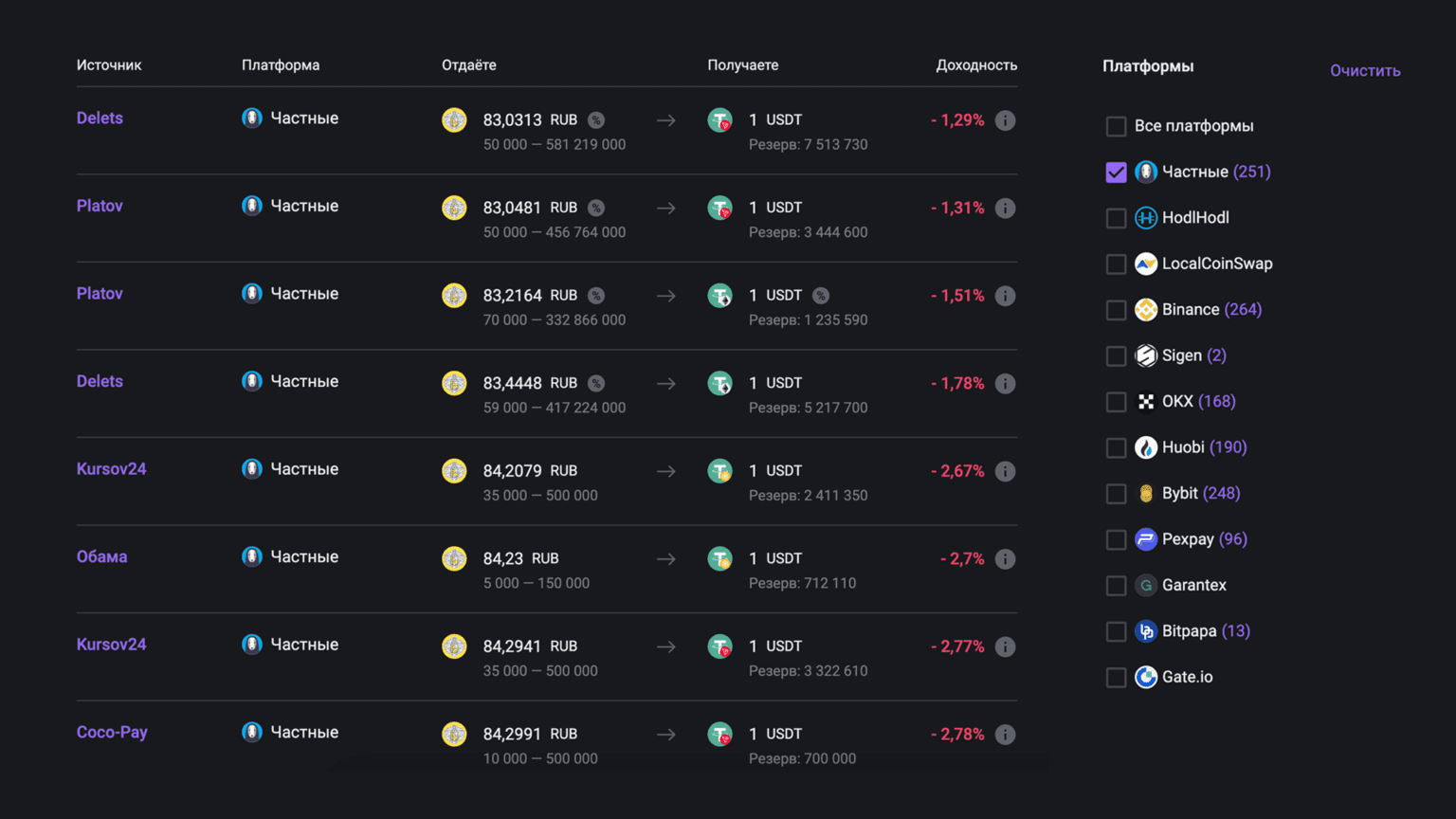Select the OKX platform label
Screen dimensions: 1456x819
point(1177,402)
